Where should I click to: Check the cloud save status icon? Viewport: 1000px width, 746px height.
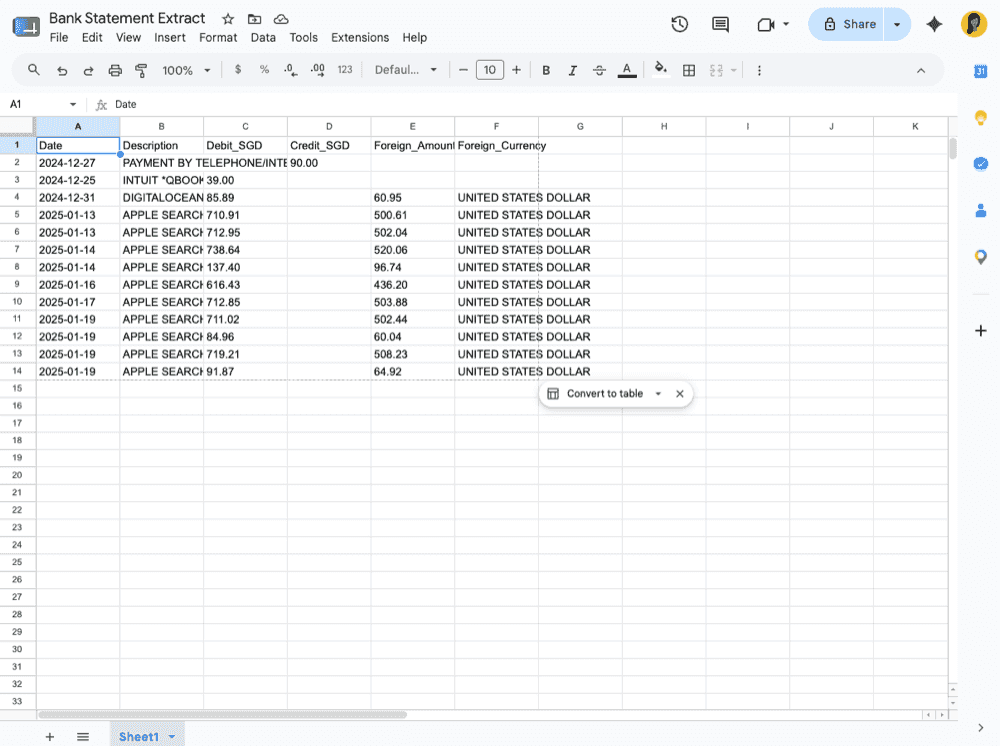[281, 19]
